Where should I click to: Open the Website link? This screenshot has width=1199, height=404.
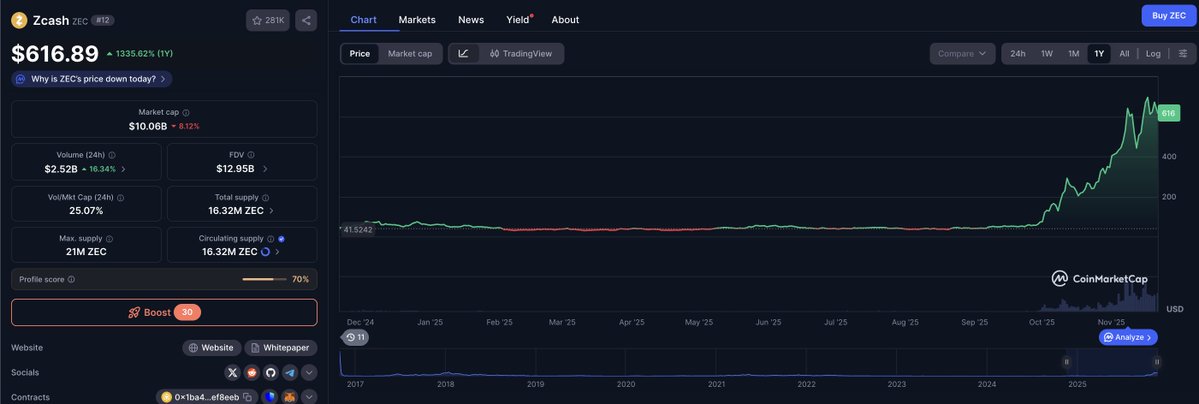click(x=212, y=348)
